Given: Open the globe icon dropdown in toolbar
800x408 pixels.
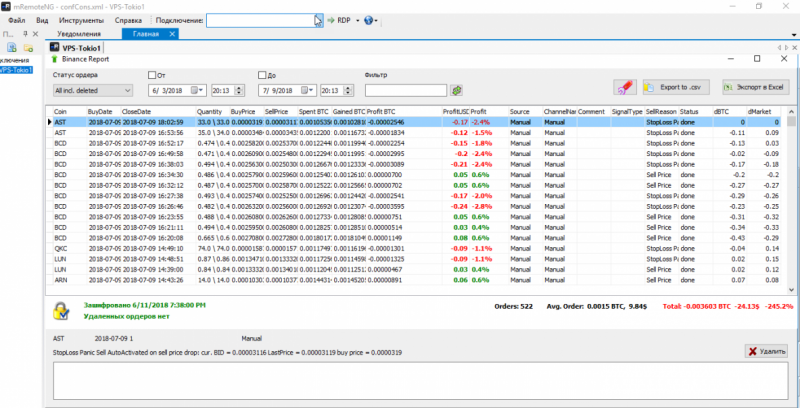Looking at the screenshot, I should 369,20.
